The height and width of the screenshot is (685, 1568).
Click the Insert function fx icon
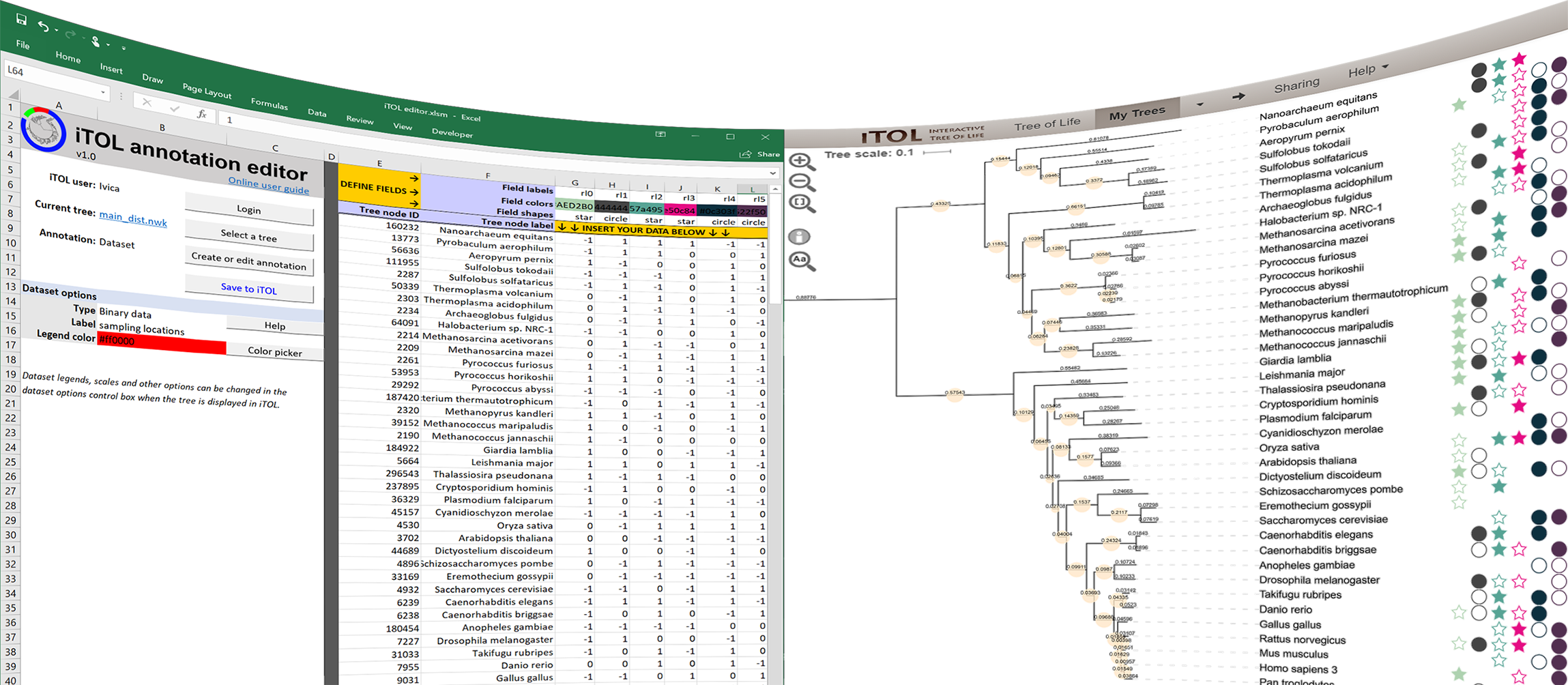pyautogui.click(x=202, y=114)
